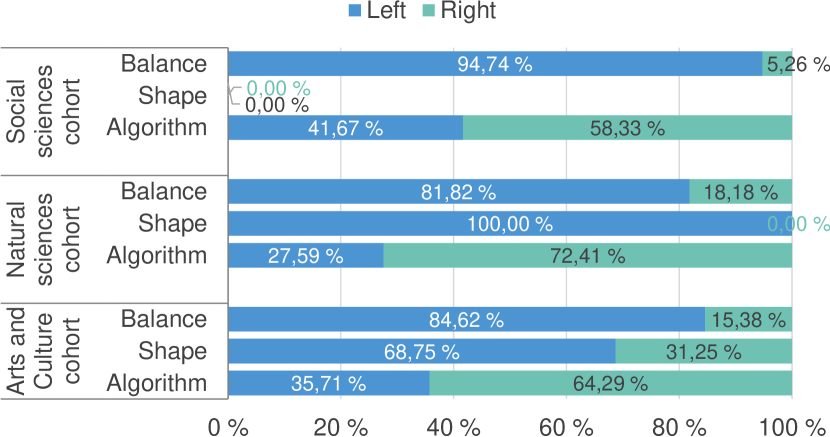Click the 27,59 % Left bar segment
This screenshot has height=437, width=830.
click(306, 256)
